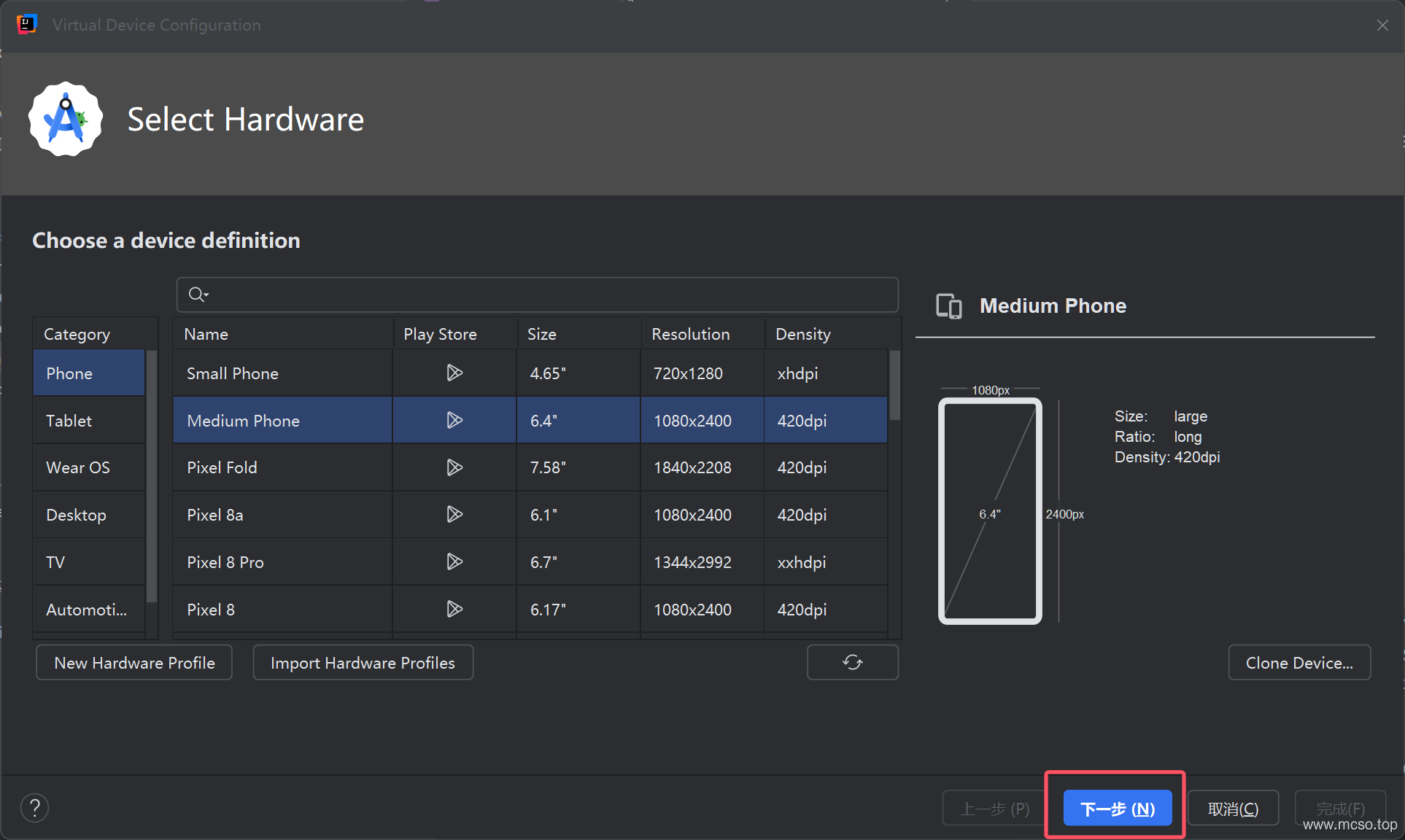Click the 下一步 (N) next button
Viewport: 1405px width, 840px height.
tap(1118, 809)
